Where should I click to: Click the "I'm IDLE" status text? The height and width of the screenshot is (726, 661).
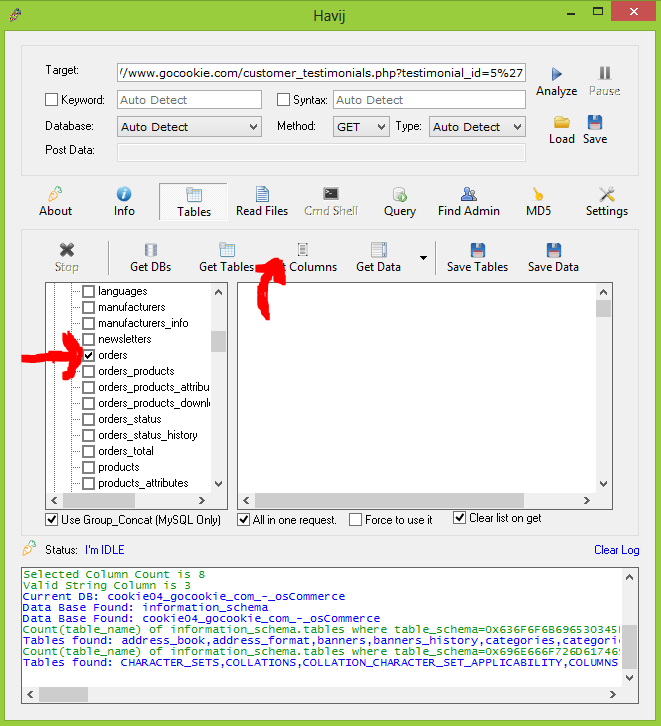105,550
